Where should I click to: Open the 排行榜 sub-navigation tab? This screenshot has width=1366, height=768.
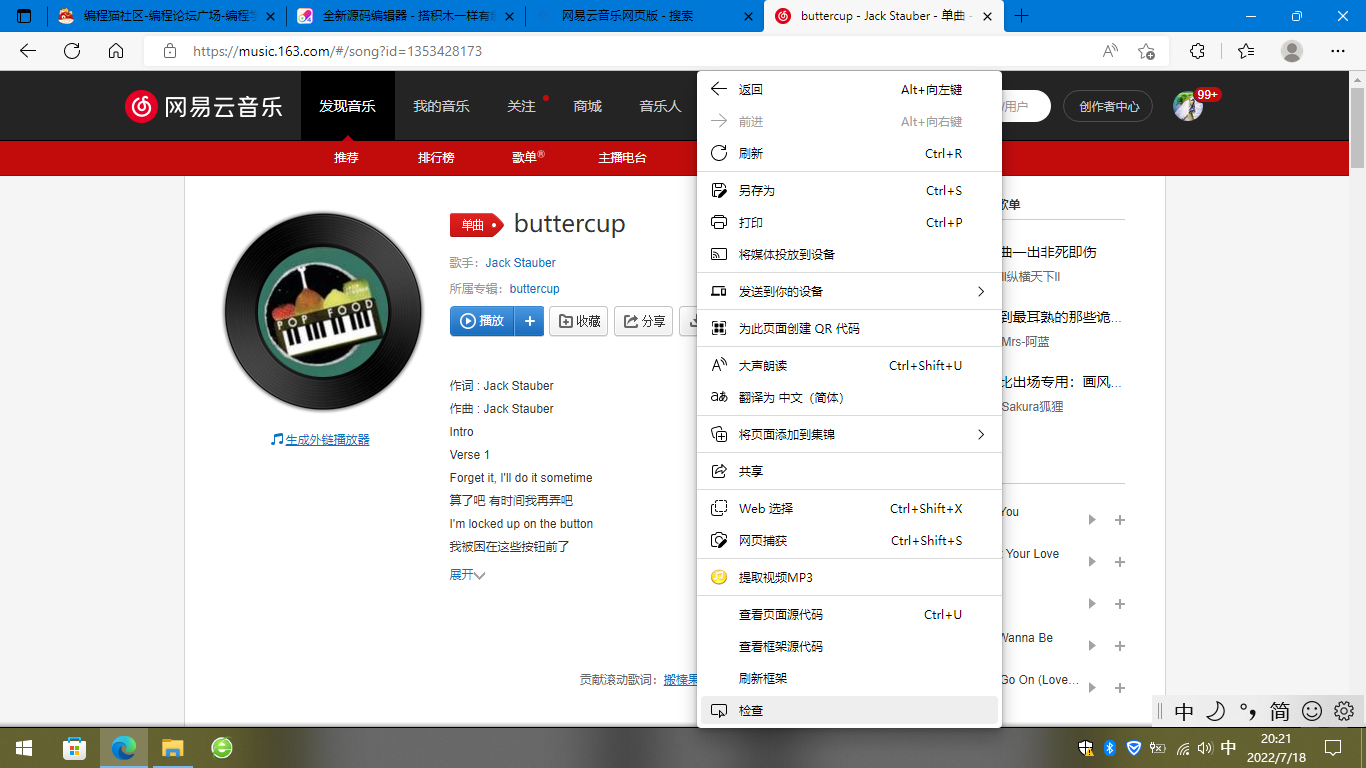[x=436, y=158]
